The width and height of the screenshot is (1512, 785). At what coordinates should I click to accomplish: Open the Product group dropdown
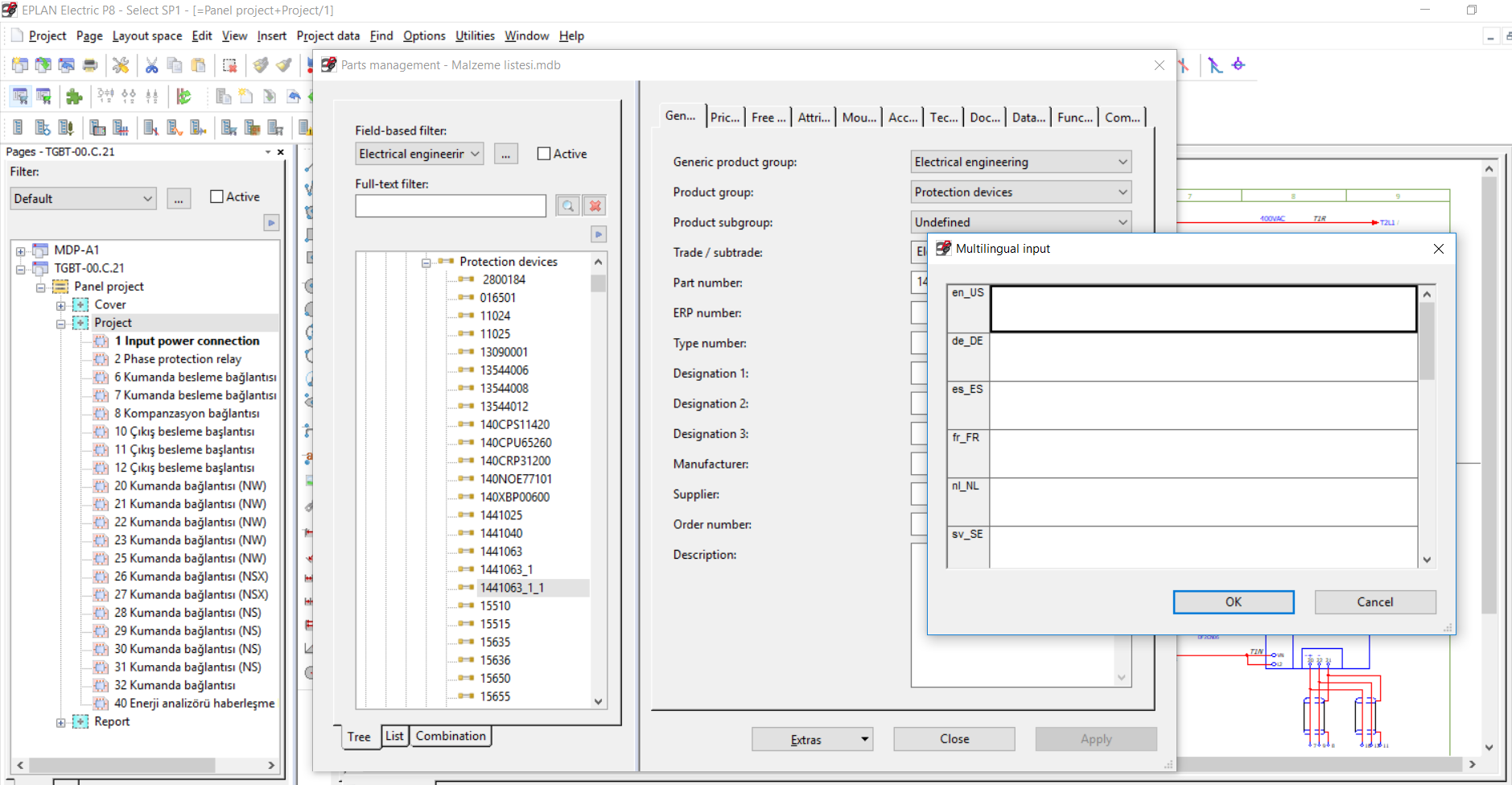tap(1021, 192)
